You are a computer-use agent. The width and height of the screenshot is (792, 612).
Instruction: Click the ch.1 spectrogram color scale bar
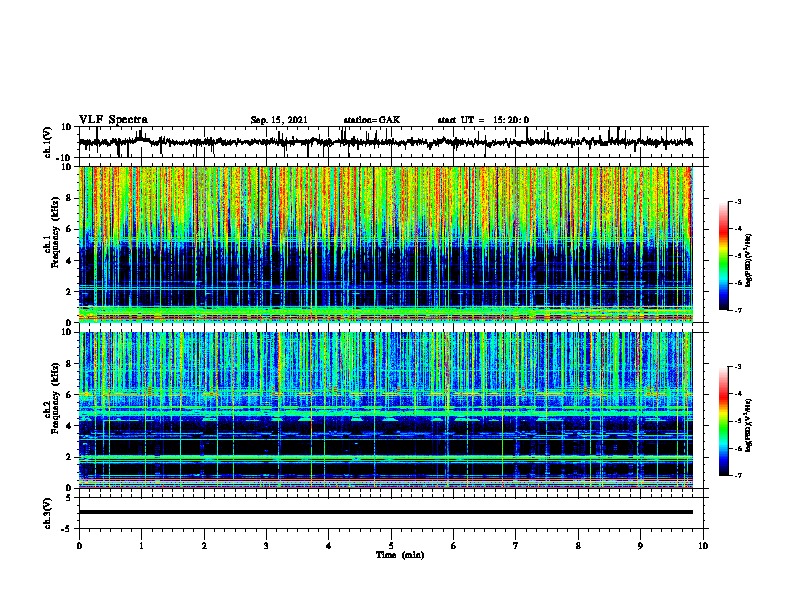point(724,256)
